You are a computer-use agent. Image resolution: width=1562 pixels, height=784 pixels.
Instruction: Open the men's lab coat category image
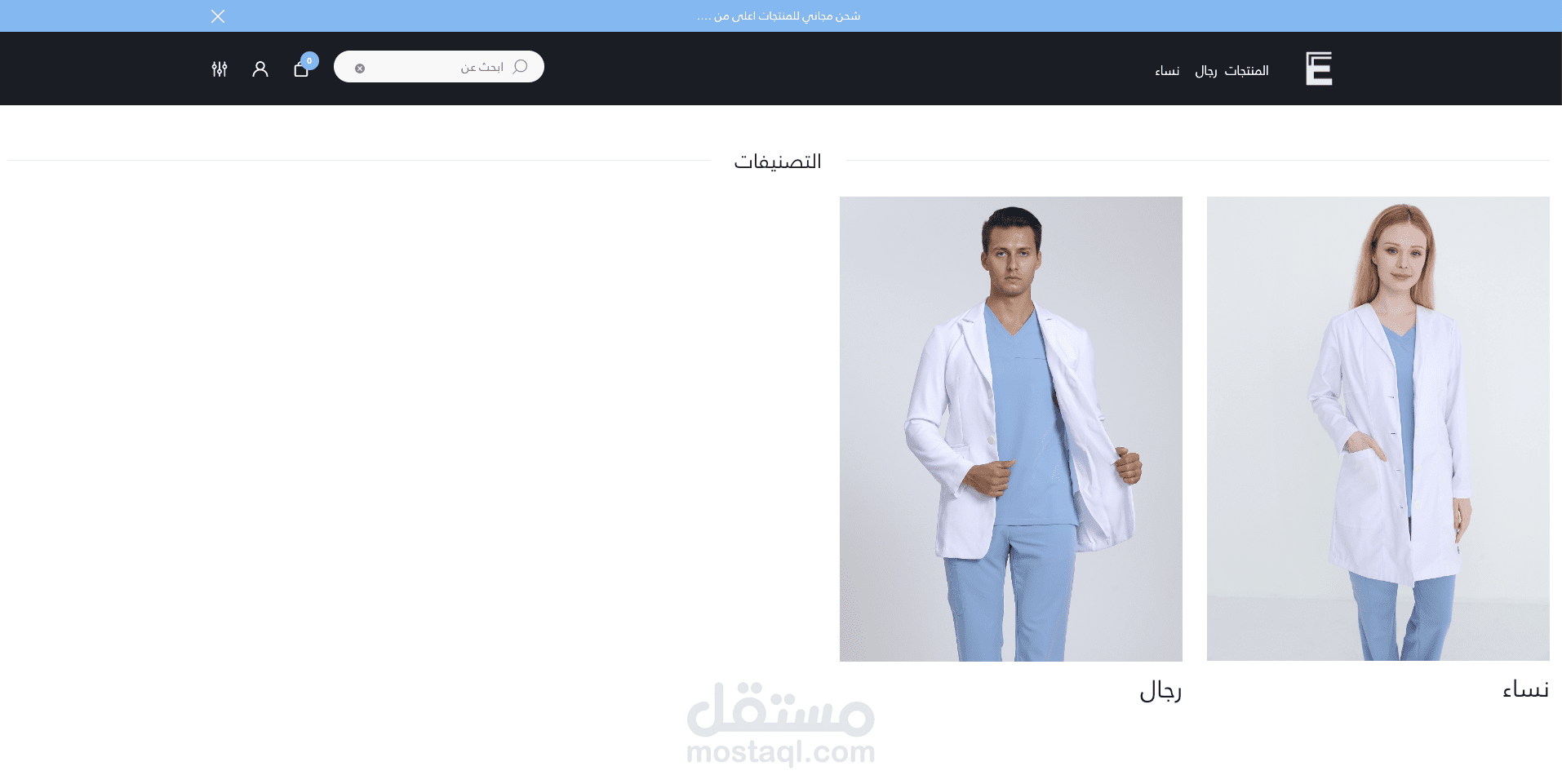(x=1011, y=429)
